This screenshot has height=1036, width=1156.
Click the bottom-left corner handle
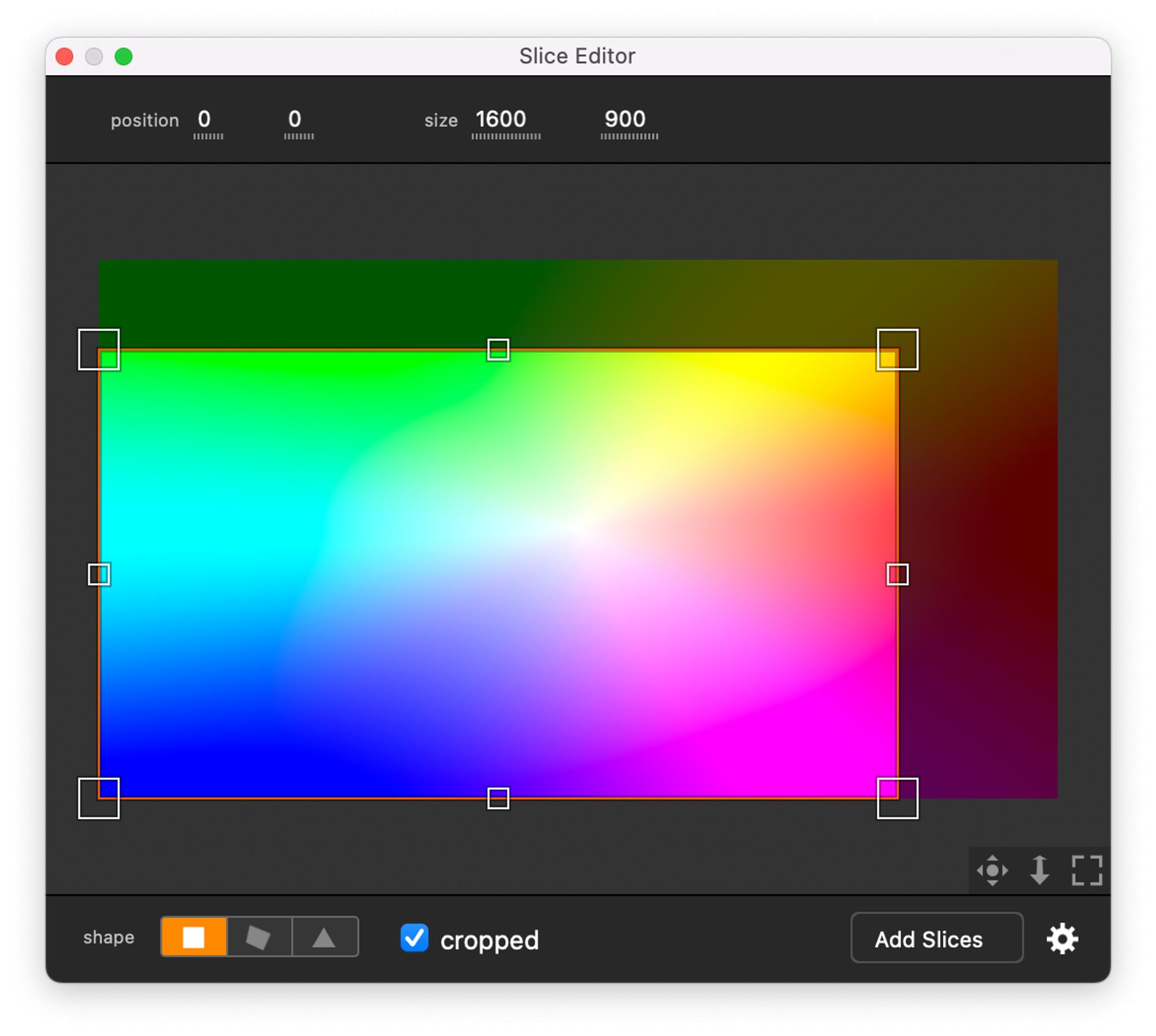click(x=99, y=798)
